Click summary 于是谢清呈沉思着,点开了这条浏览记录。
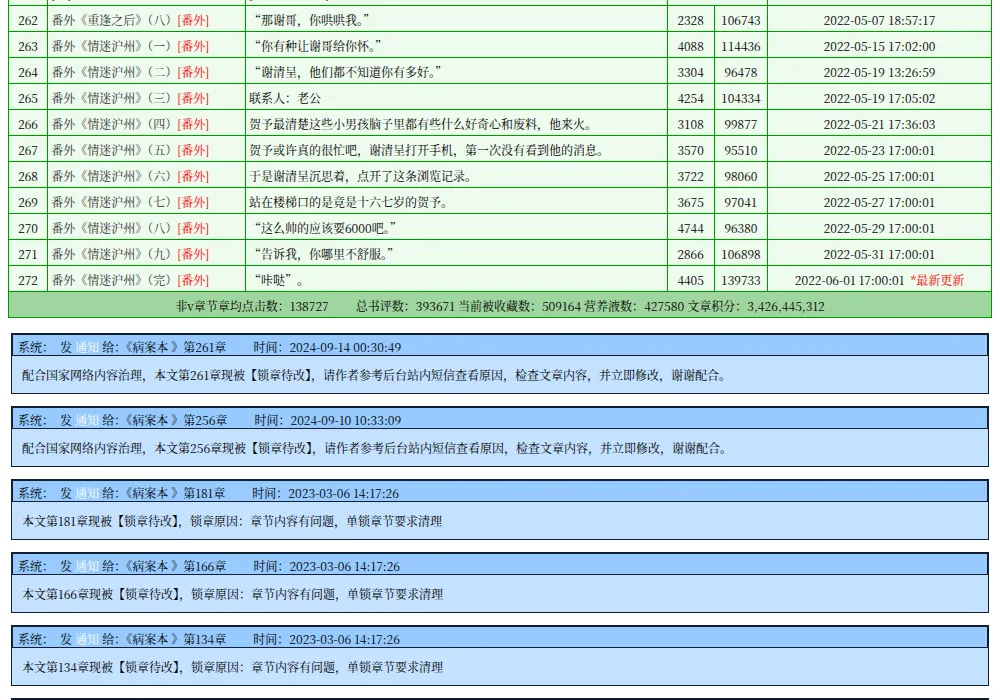1000x700 pixels. click(x=360, y=177)
